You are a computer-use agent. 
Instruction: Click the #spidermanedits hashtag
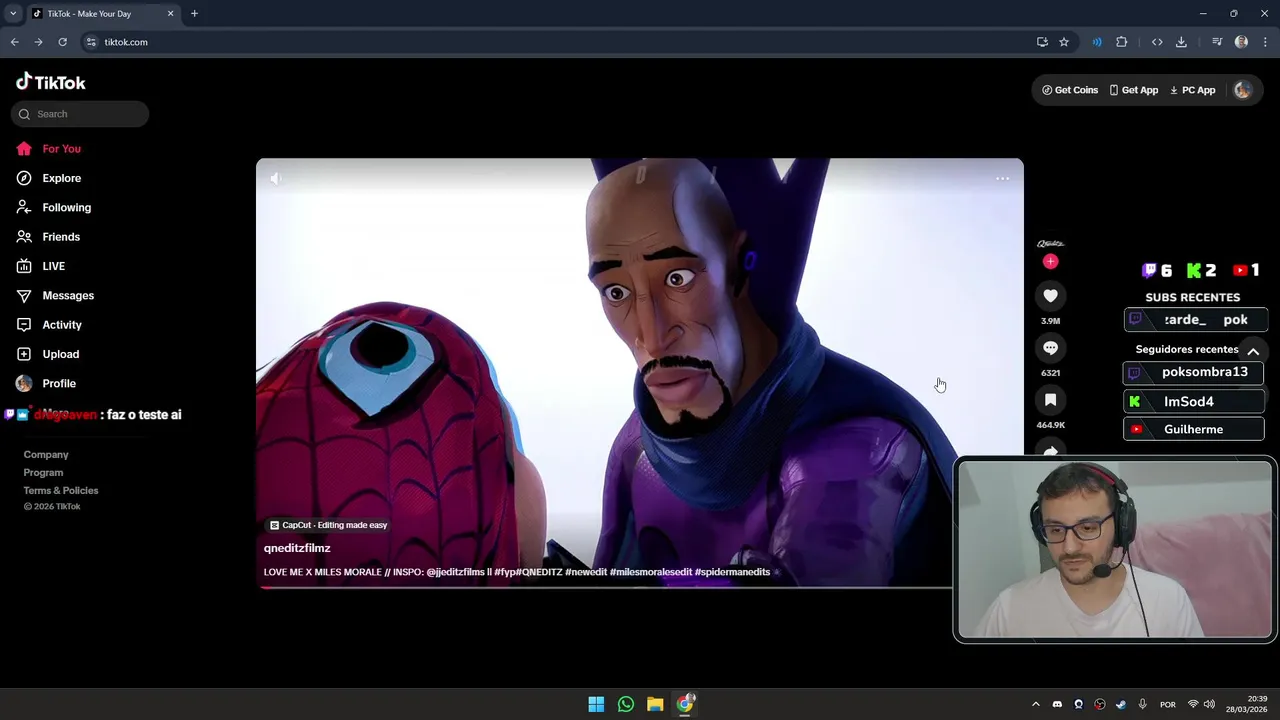[733, 572]
